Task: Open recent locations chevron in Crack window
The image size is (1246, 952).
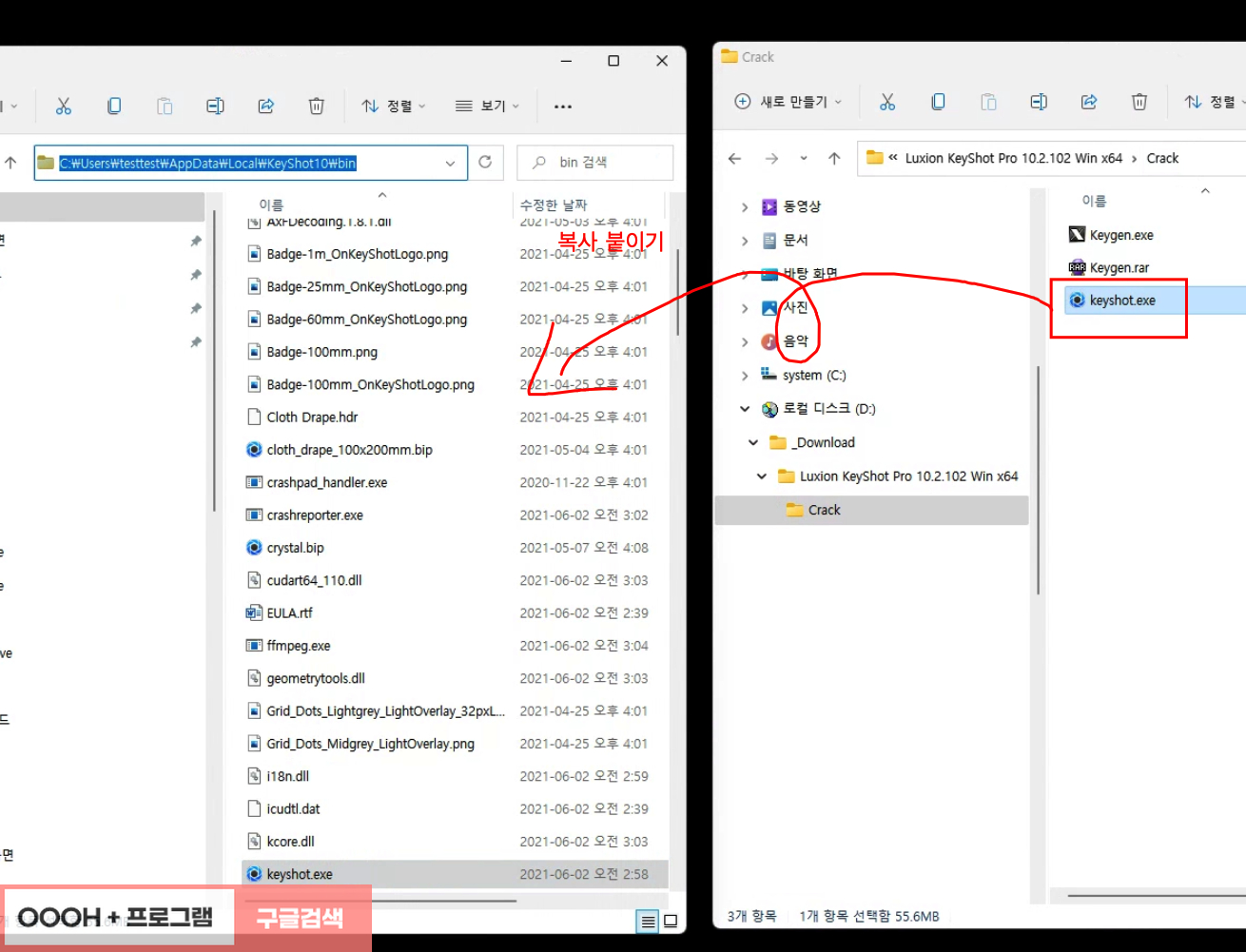Action: tap(804, 159)
